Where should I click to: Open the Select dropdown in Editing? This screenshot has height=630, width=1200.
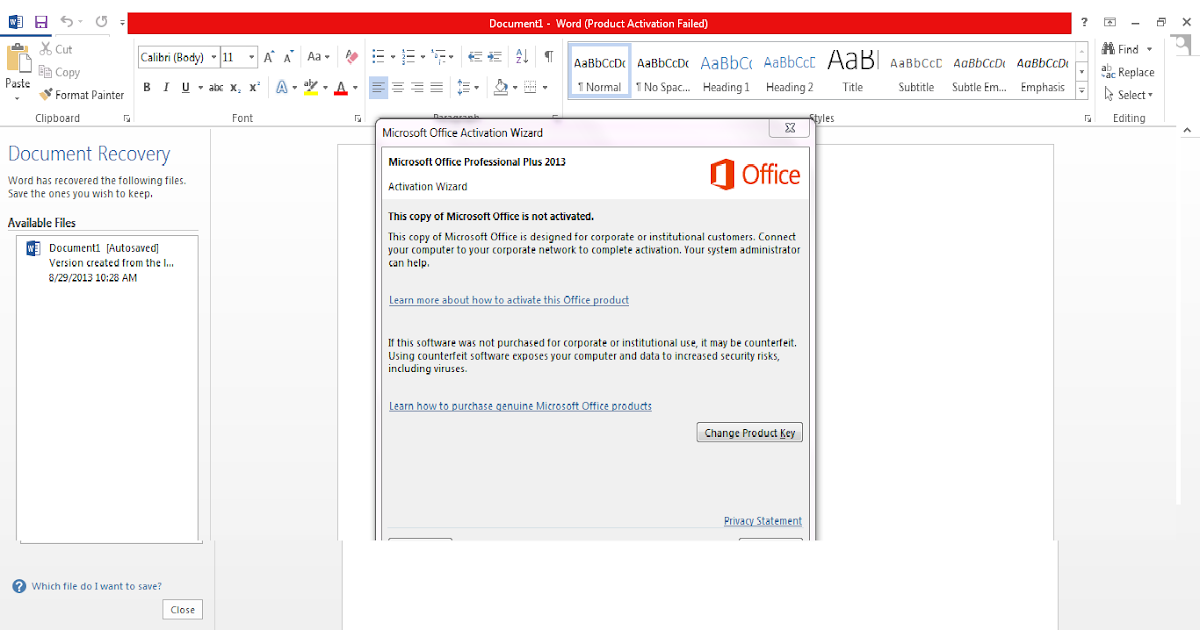(1129, 95)
